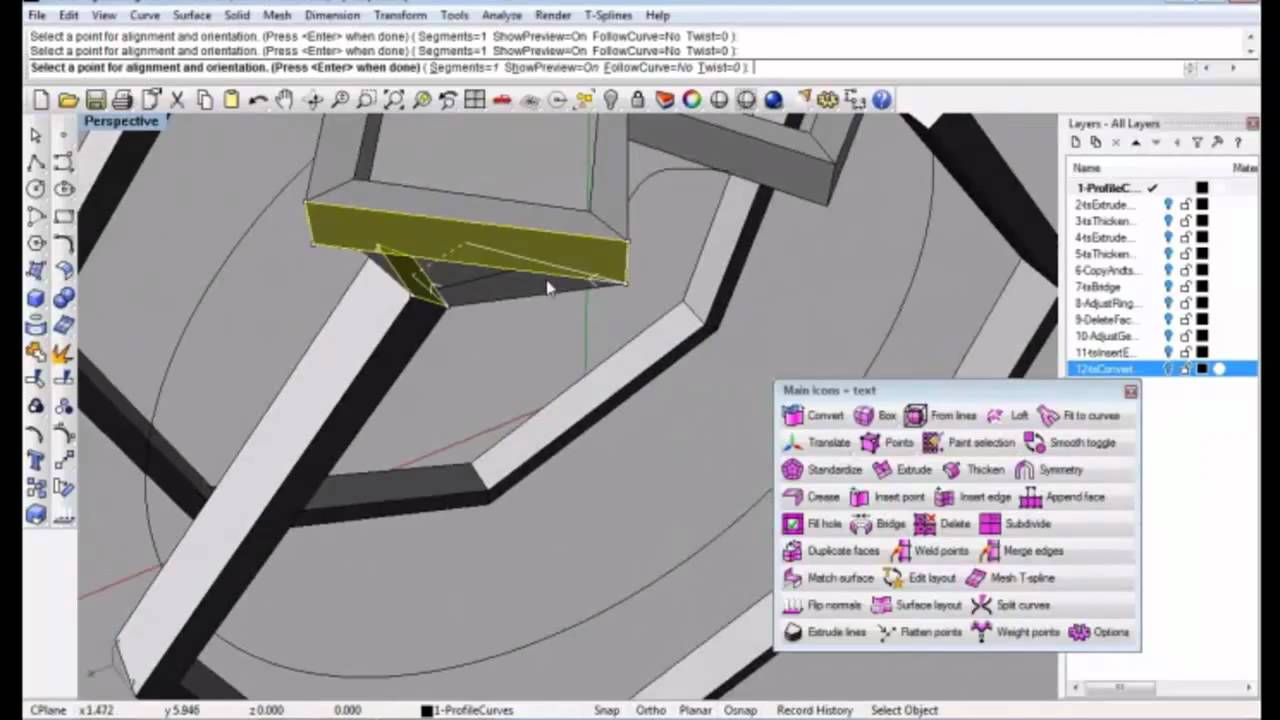Toggle Planar in the status bar

point(695,710)
